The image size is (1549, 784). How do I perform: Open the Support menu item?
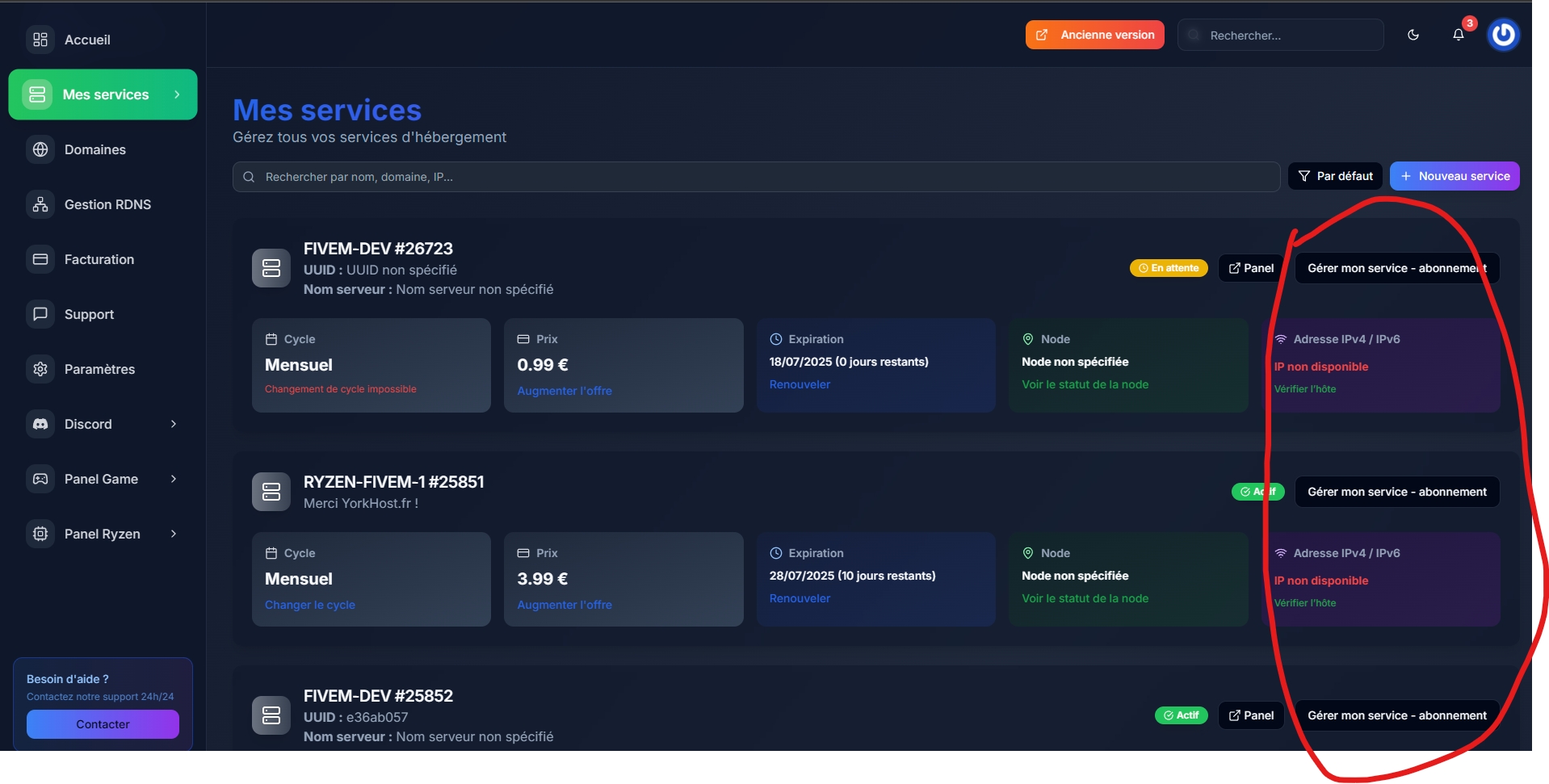click(x=89, y=314)
